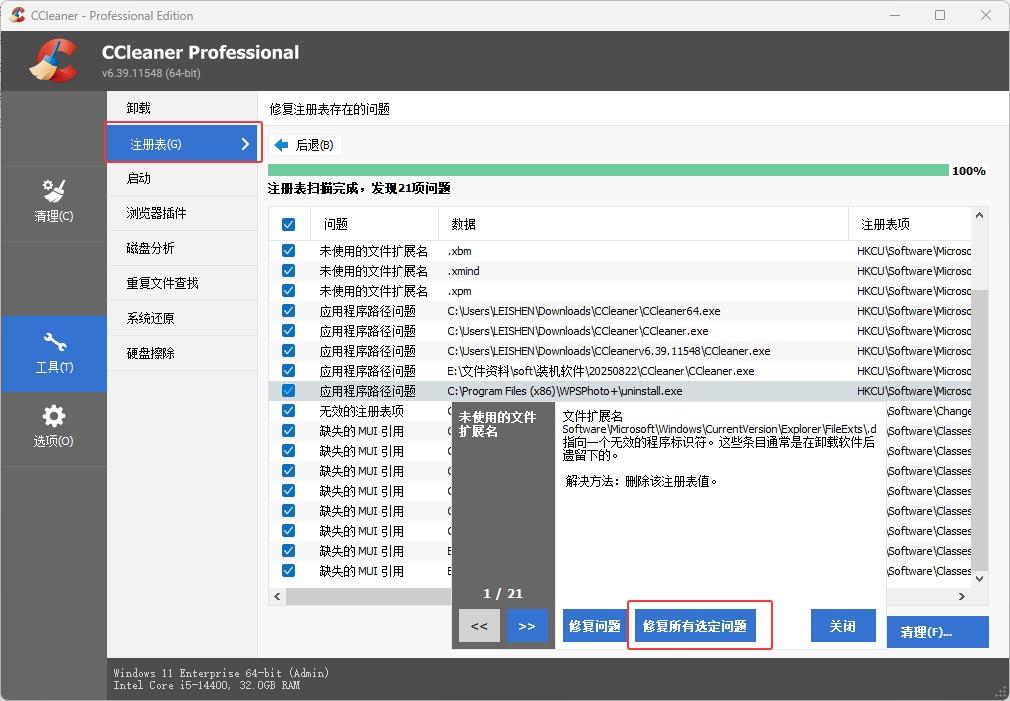Click the horizontal scroll right arrow
Image resolution: width=1010 pixels, height=701 pixels.
(962, 596)
